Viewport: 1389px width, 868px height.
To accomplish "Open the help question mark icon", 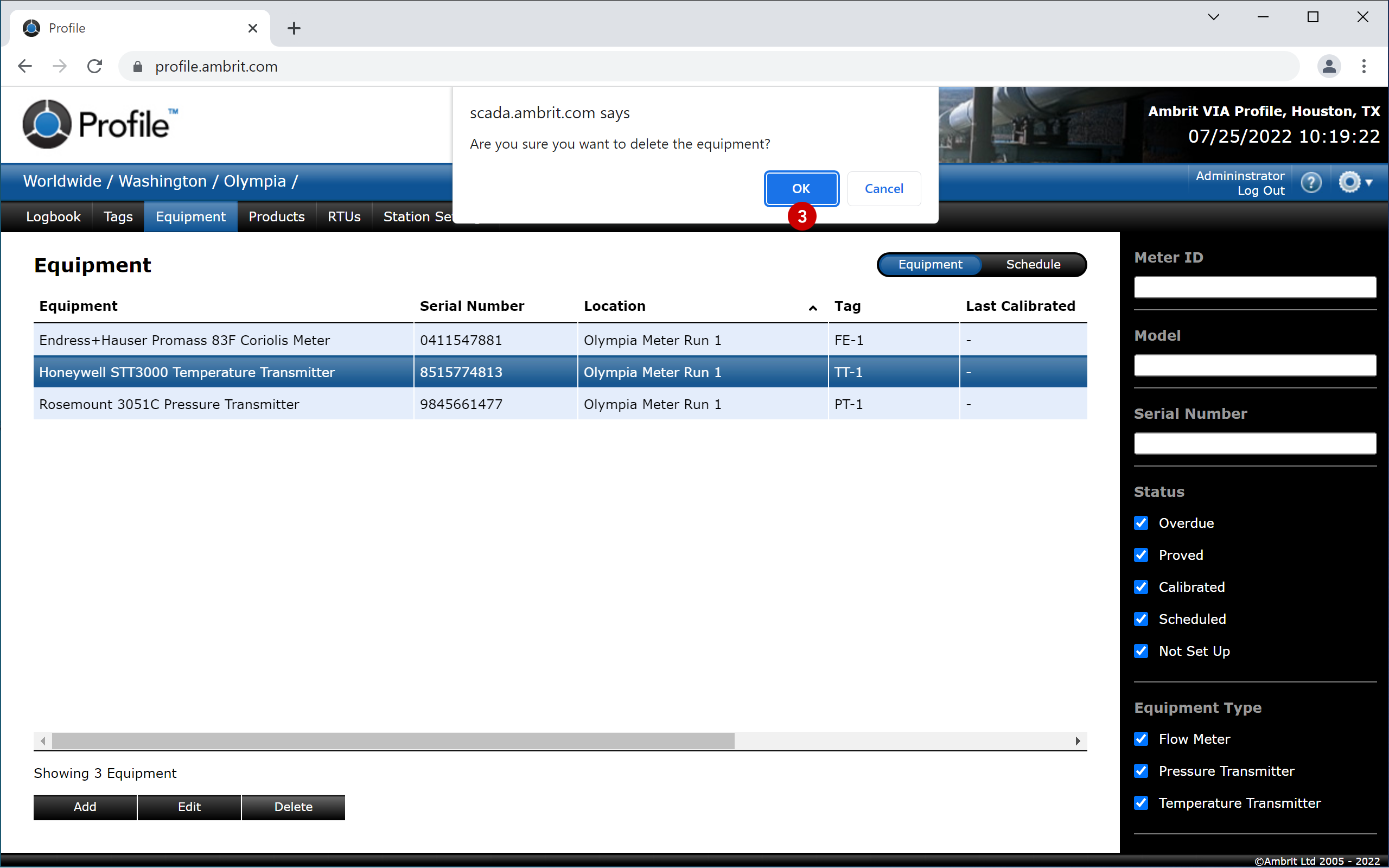I will [x=1311, y=183].
